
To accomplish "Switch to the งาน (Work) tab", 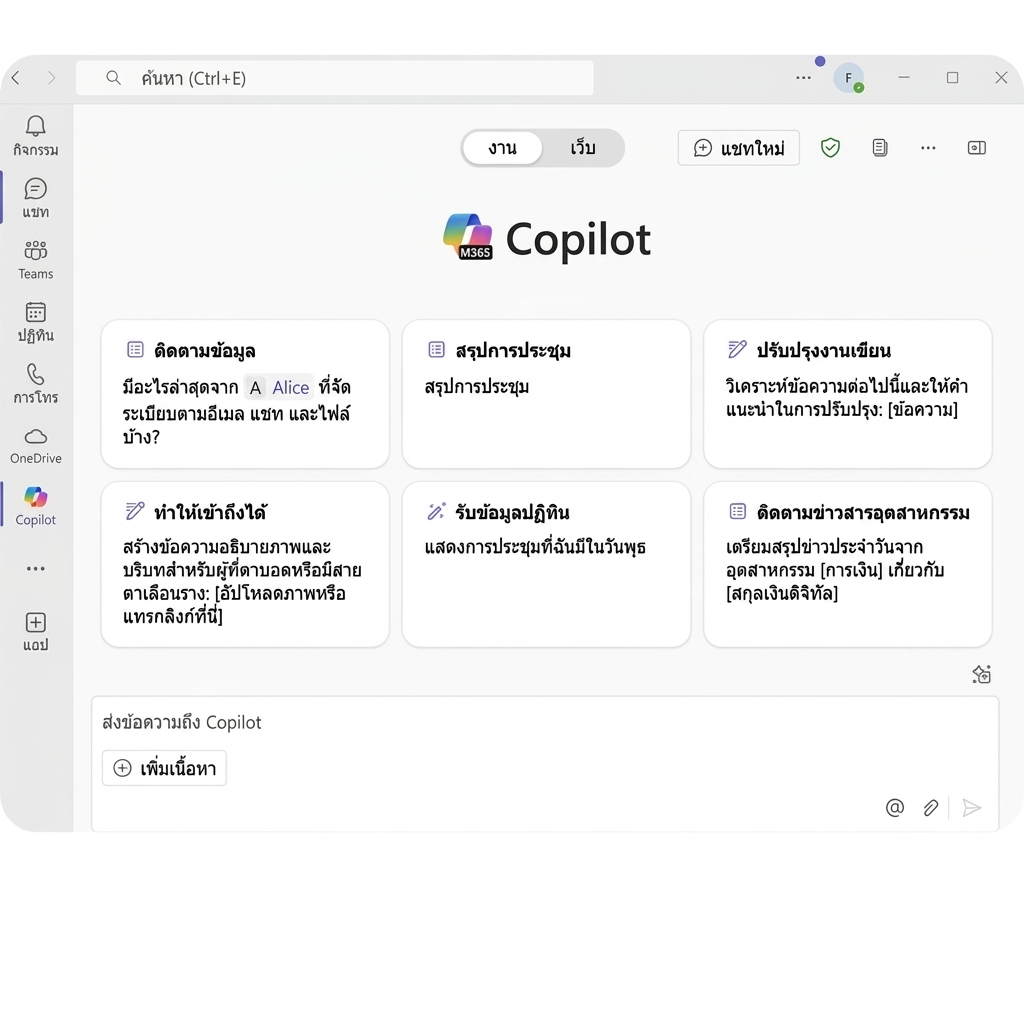I will (x=502, y=148).
